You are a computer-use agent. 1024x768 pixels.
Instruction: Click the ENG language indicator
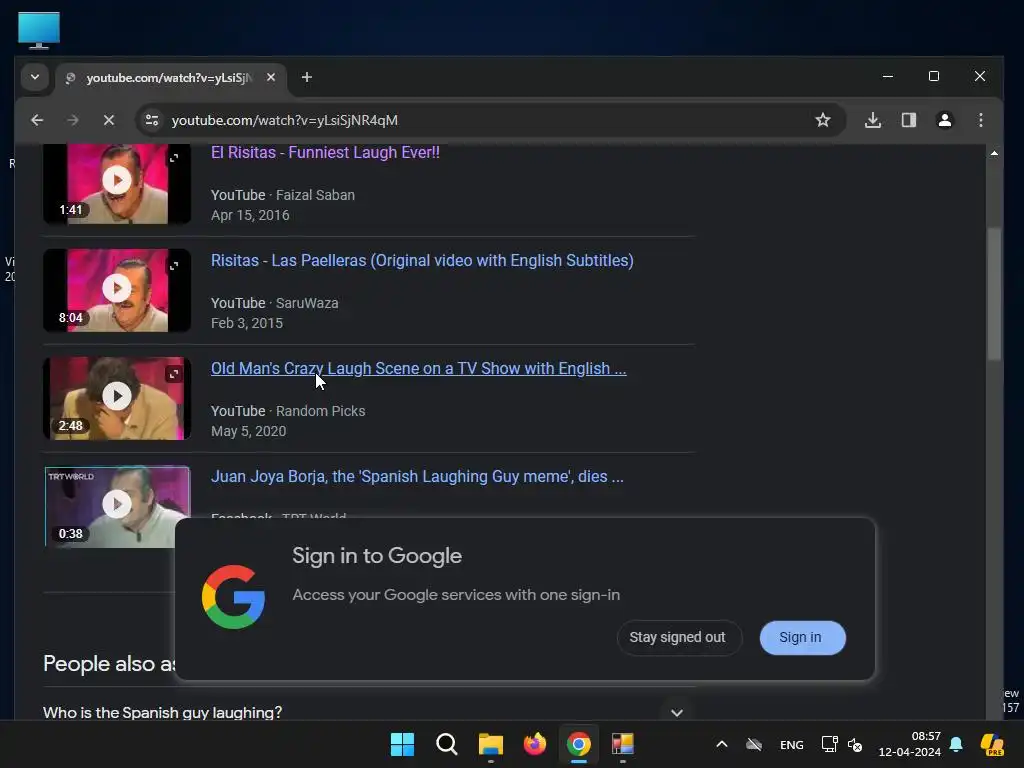pyautogui.click(x=792, y=745)
